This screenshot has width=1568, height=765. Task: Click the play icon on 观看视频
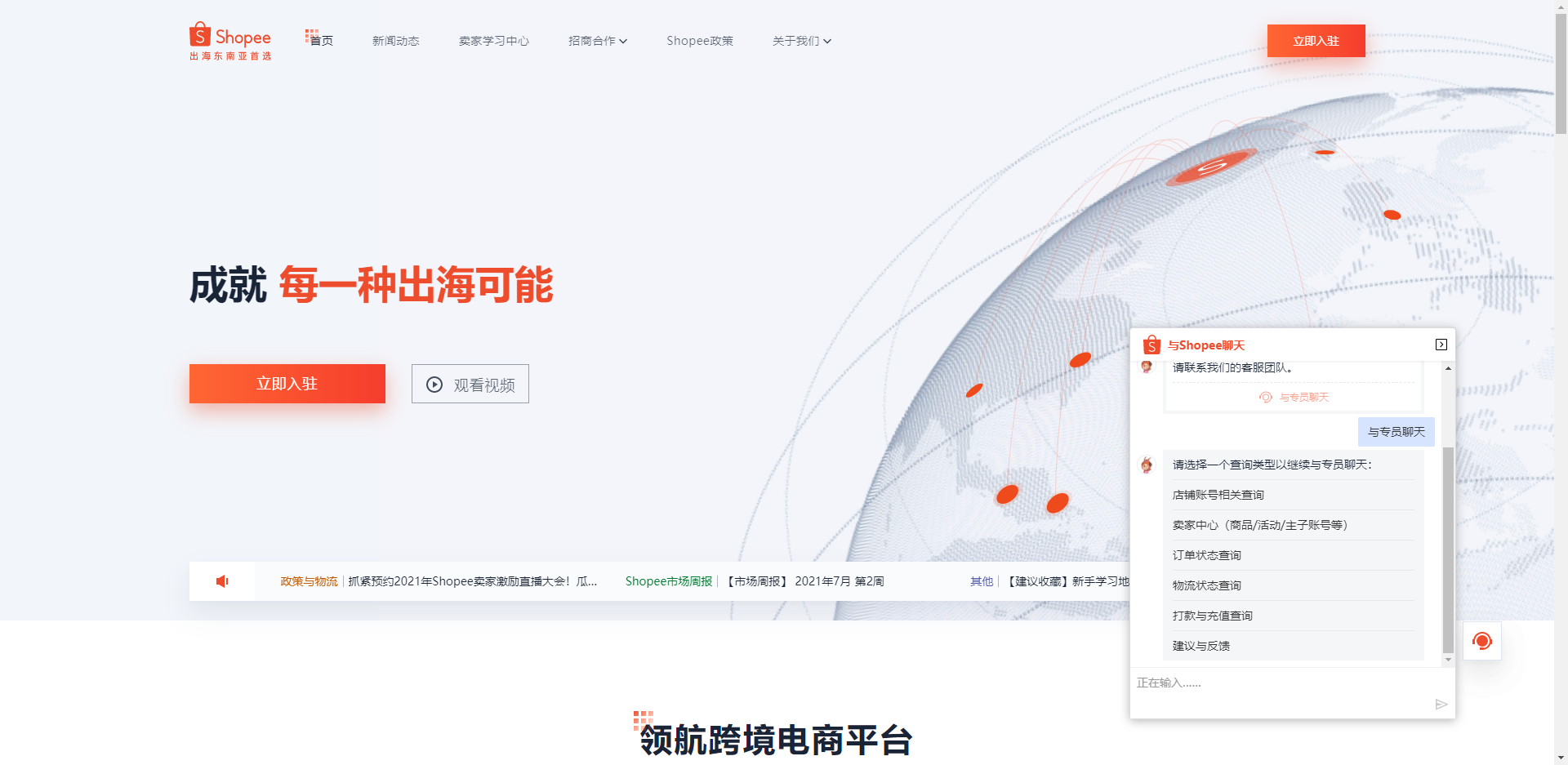[434, 385]
